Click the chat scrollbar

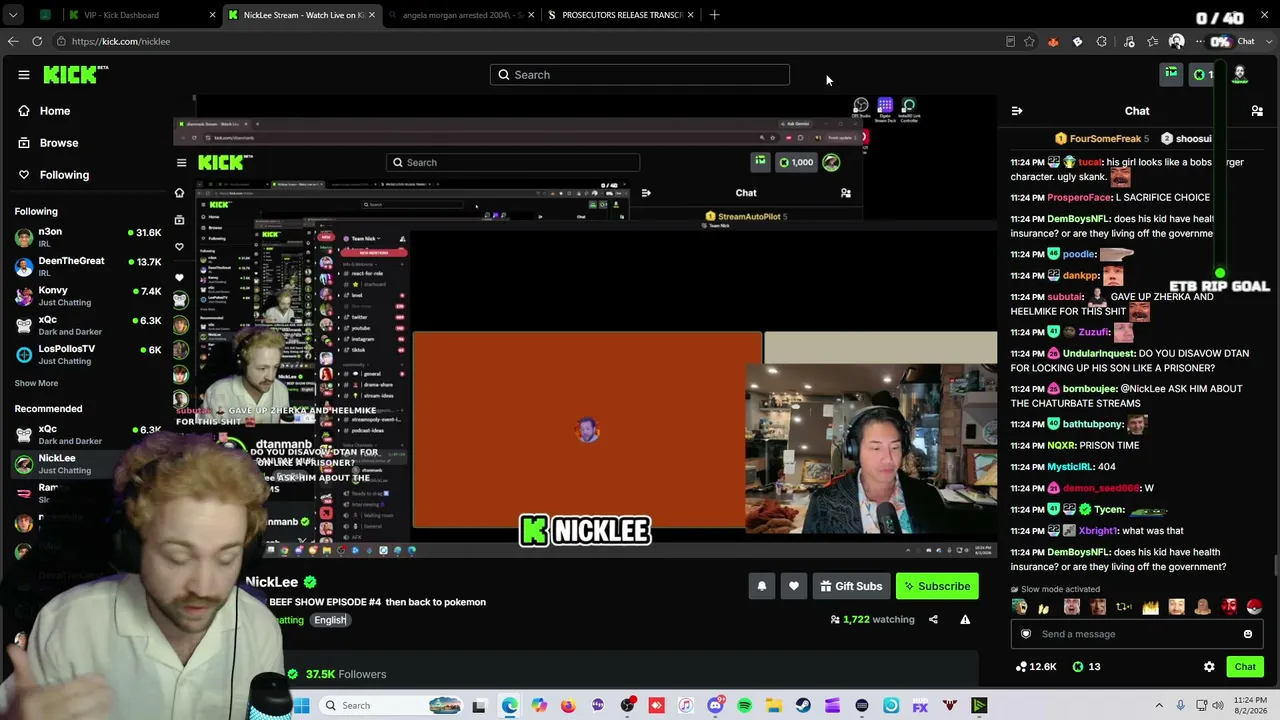tap(1275, 566)
